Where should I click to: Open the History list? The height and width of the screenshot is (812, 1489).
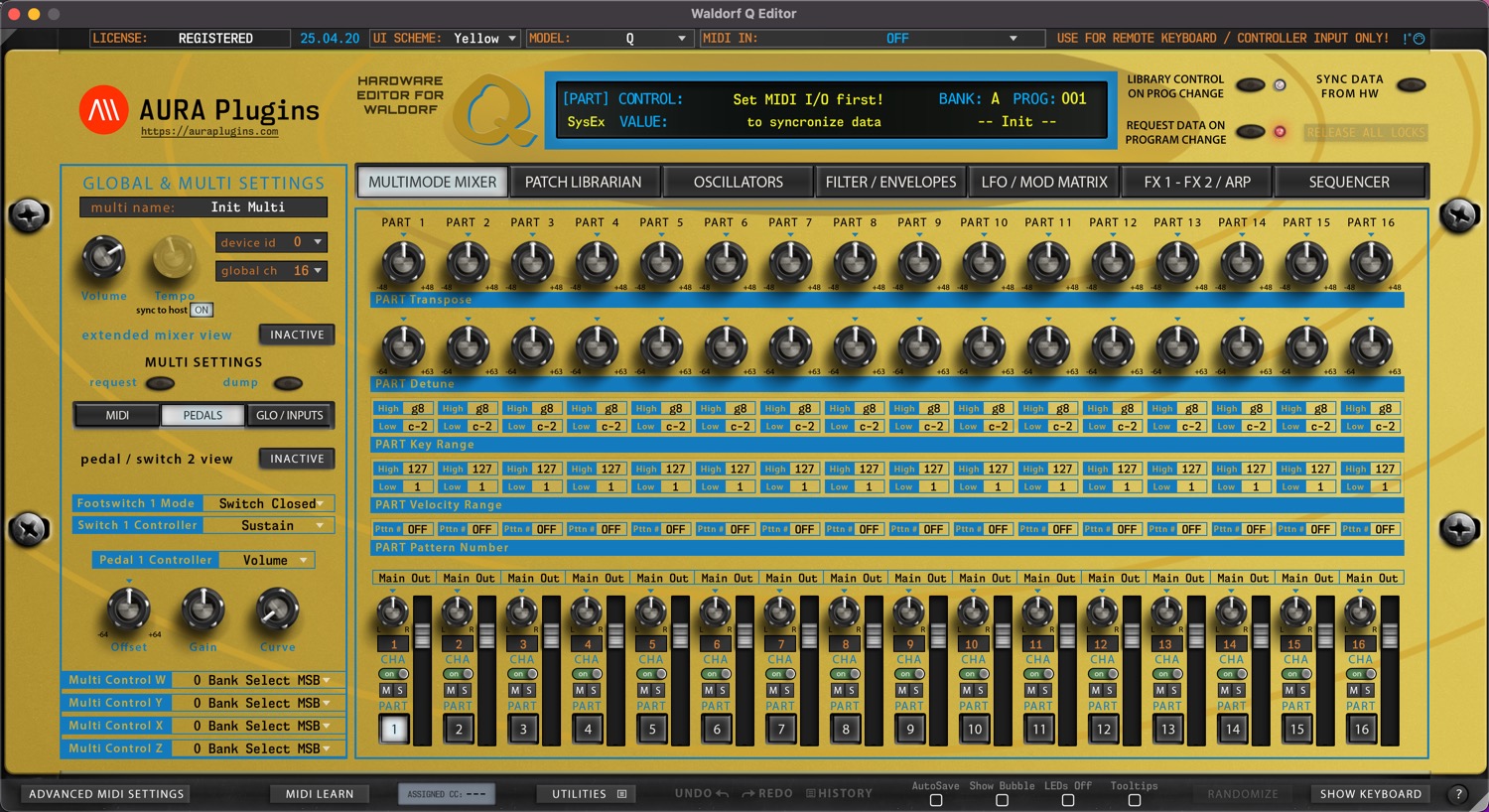840,794
